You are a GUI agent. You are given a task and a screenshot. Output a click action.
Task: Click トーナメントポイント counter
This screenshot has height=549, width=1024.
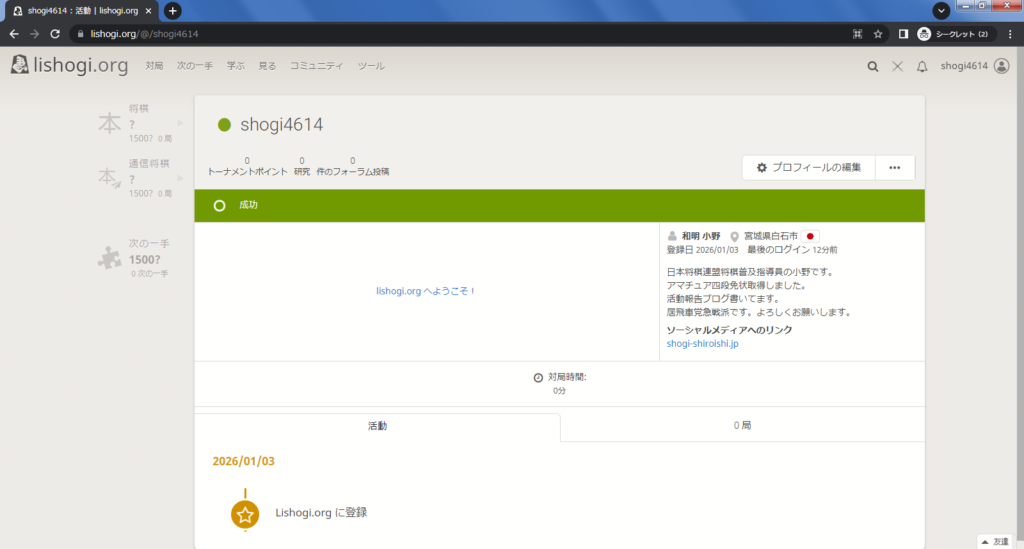247,166
